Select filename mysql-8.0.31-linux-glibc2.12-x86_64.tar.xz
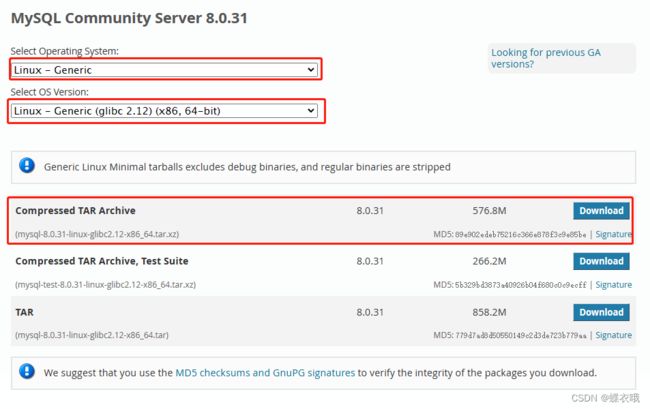 [x=97, y=234]
